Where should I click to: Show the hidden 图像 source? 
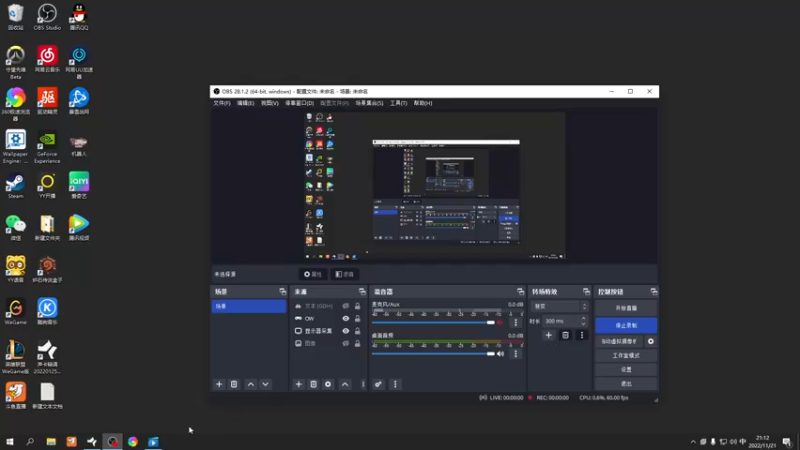tap(345, 343)
